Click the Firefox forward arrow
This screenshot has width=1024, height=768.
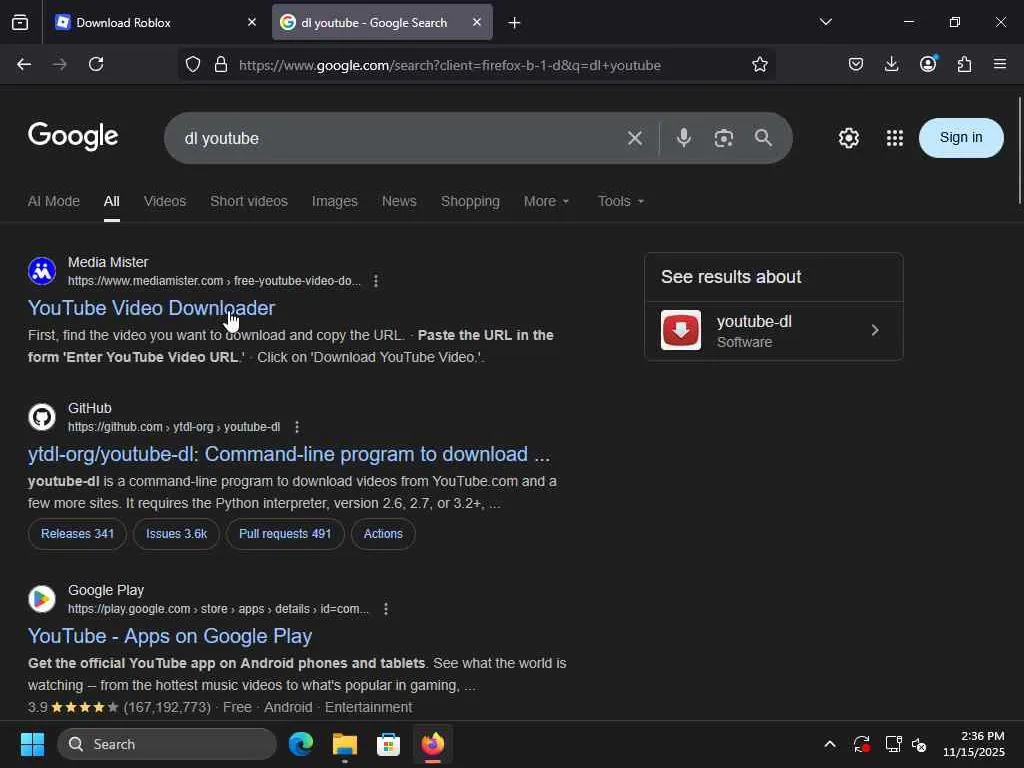[x=59, y=64]
